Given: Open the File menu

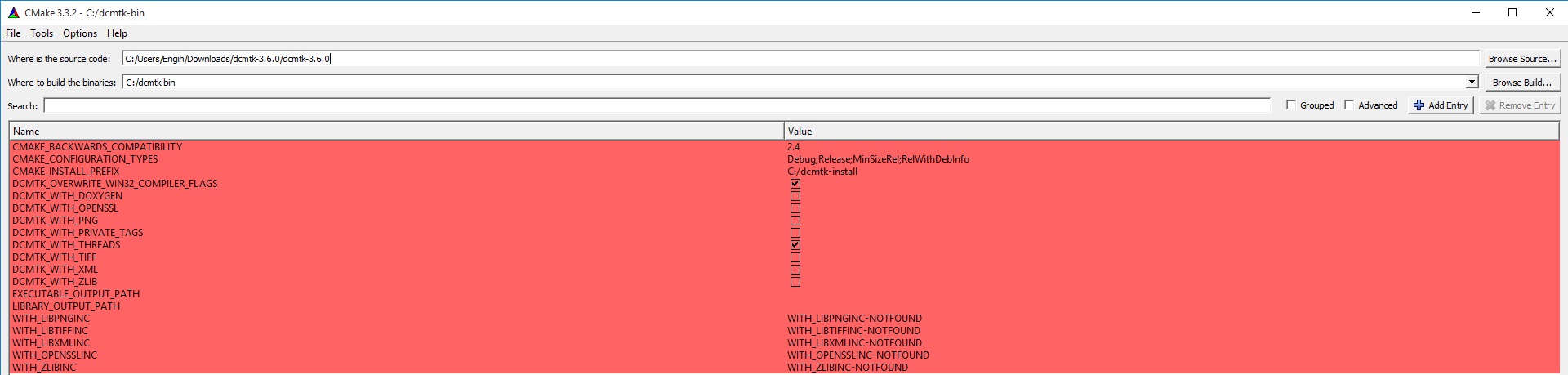Looking at the screenshot, I should click(x=13, y=33).
